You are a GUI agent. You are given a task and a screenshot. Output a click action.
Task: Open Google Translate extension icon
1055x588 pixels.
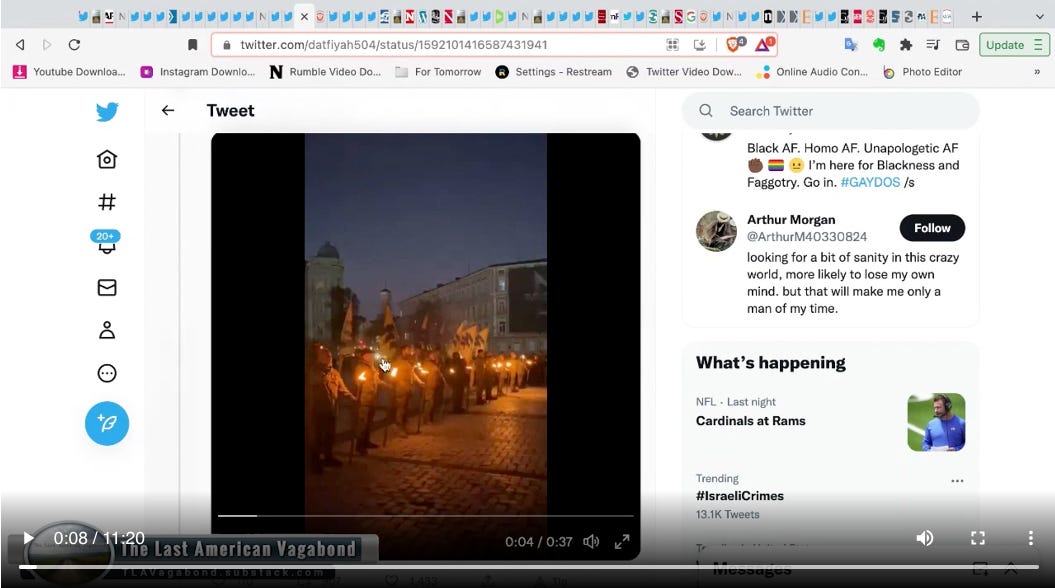pos(850,44)
